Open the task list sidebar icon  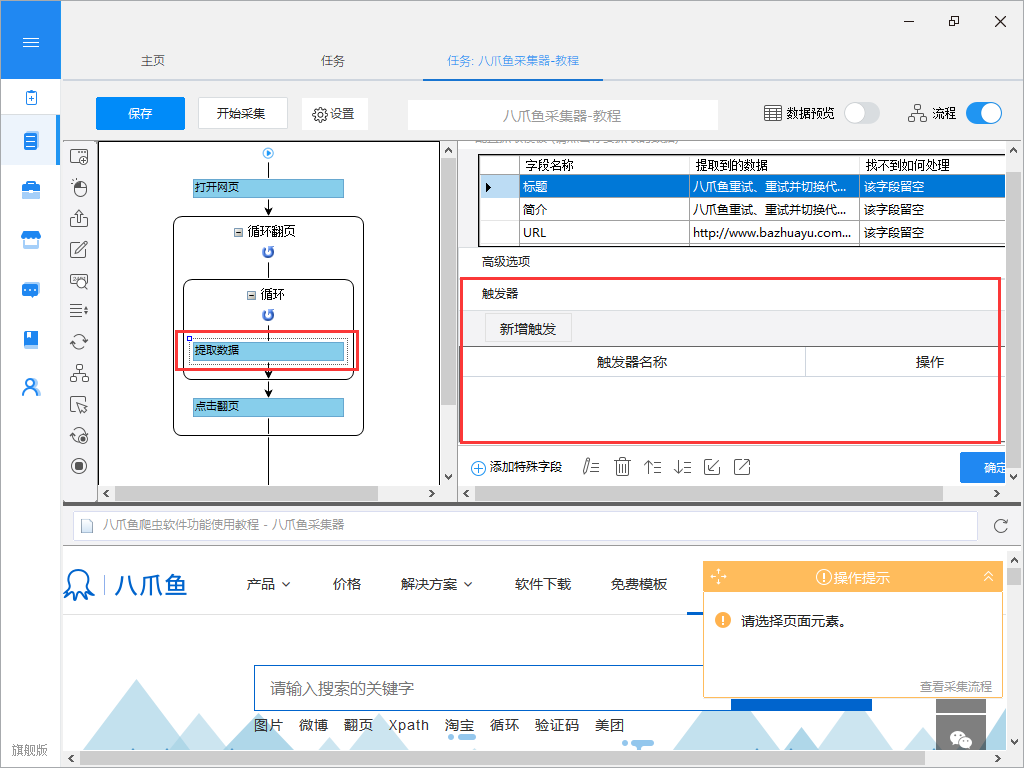[31, 140]
